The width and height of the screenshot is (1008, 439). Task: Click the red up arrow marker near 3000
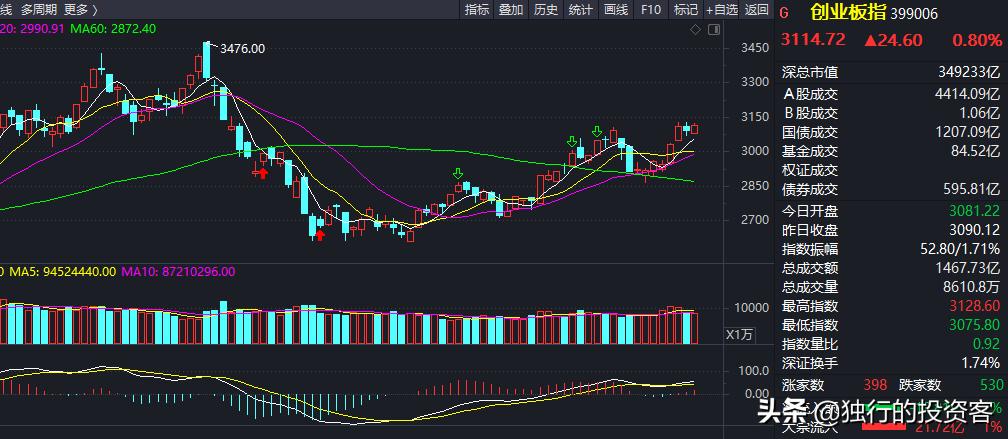tap(261, 173)
